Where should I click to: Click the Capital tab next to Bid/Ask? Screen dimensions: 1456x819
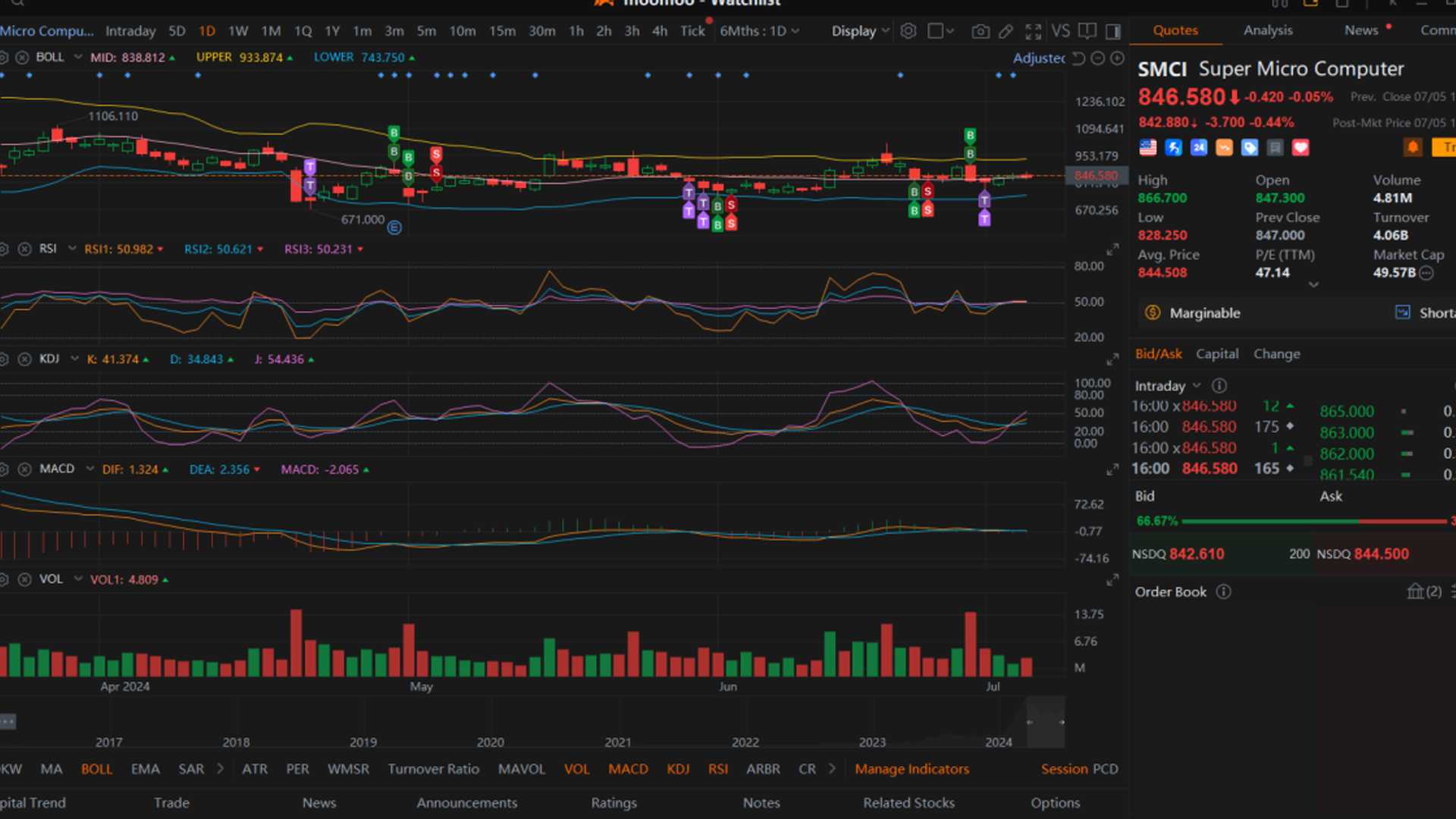tap(1216, 354)
